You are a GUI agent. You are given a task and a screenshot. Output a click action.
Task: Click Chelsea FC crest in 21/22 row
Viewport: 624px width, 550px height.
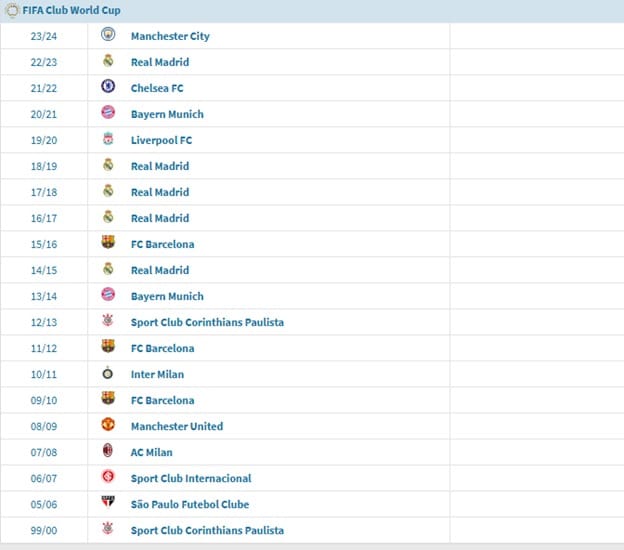point(108,86)
